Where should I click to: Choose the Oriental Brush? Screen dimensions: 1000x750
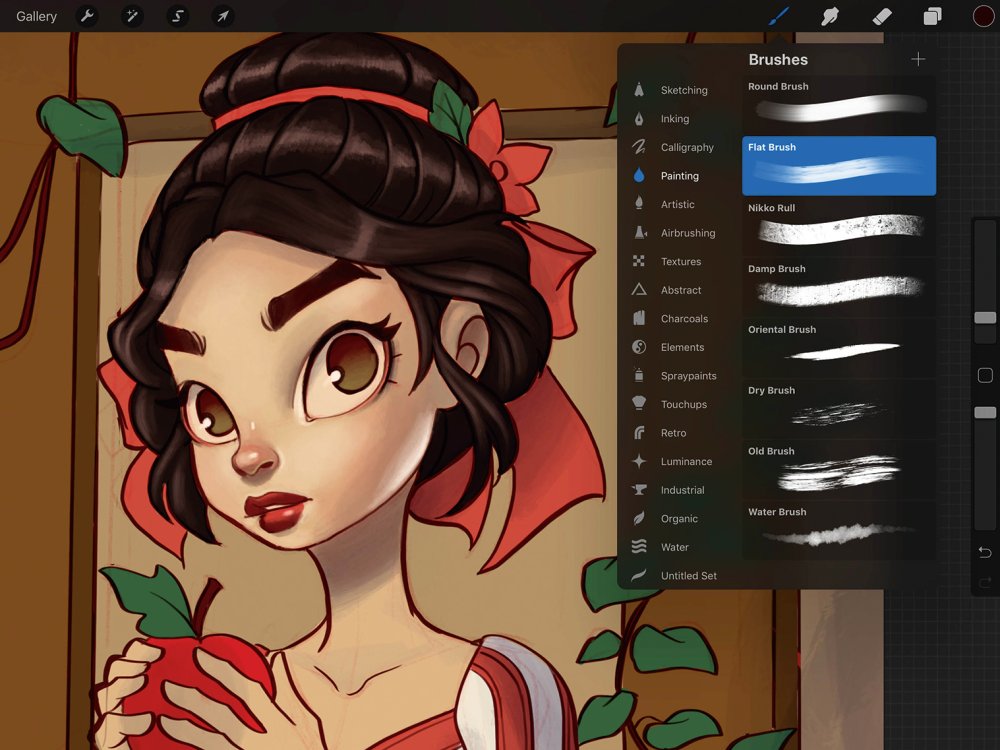pos(839,348)
